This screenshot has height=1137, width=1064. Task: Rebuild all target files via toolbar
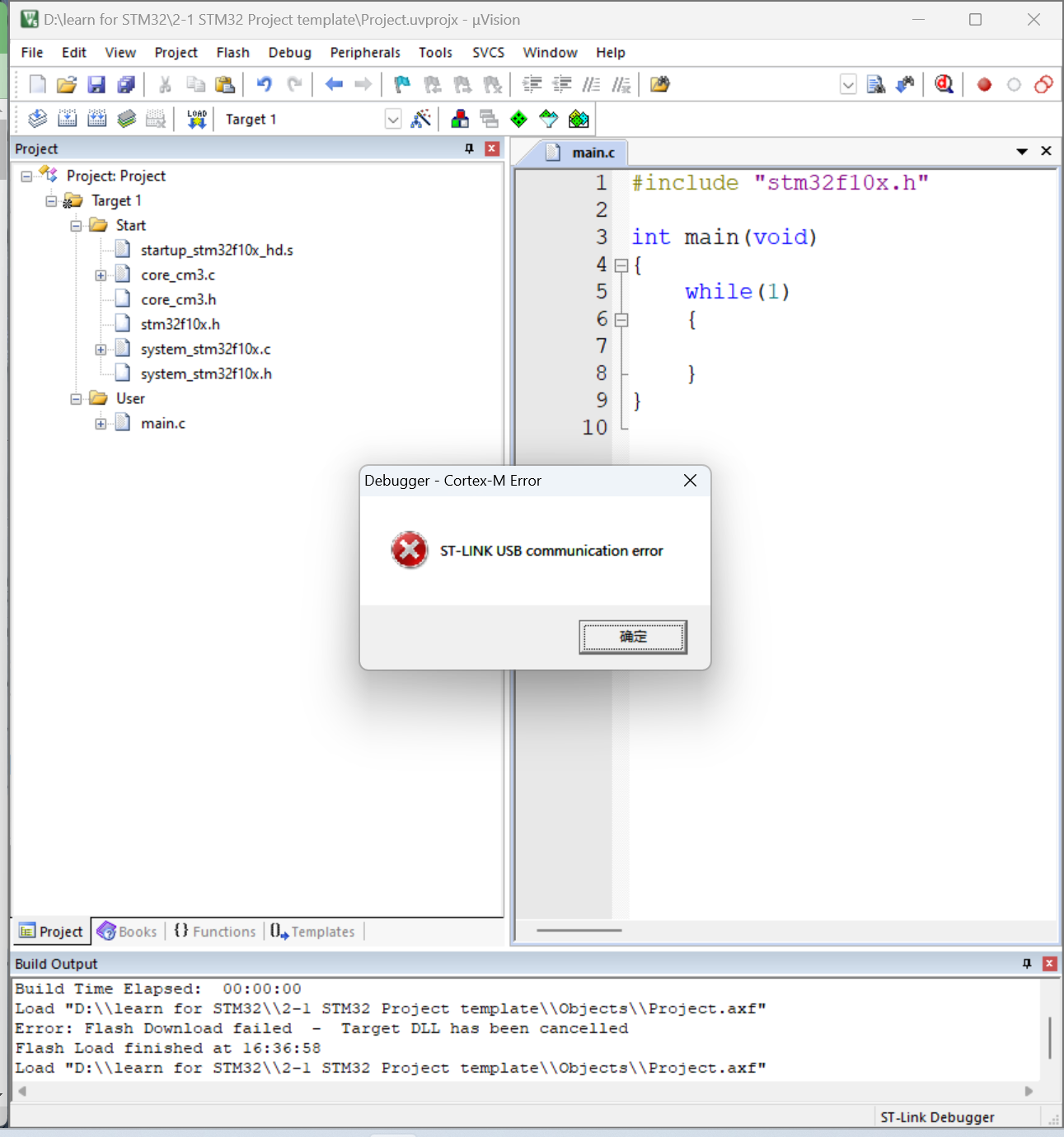pyautogui.click(x=97, y=119)
